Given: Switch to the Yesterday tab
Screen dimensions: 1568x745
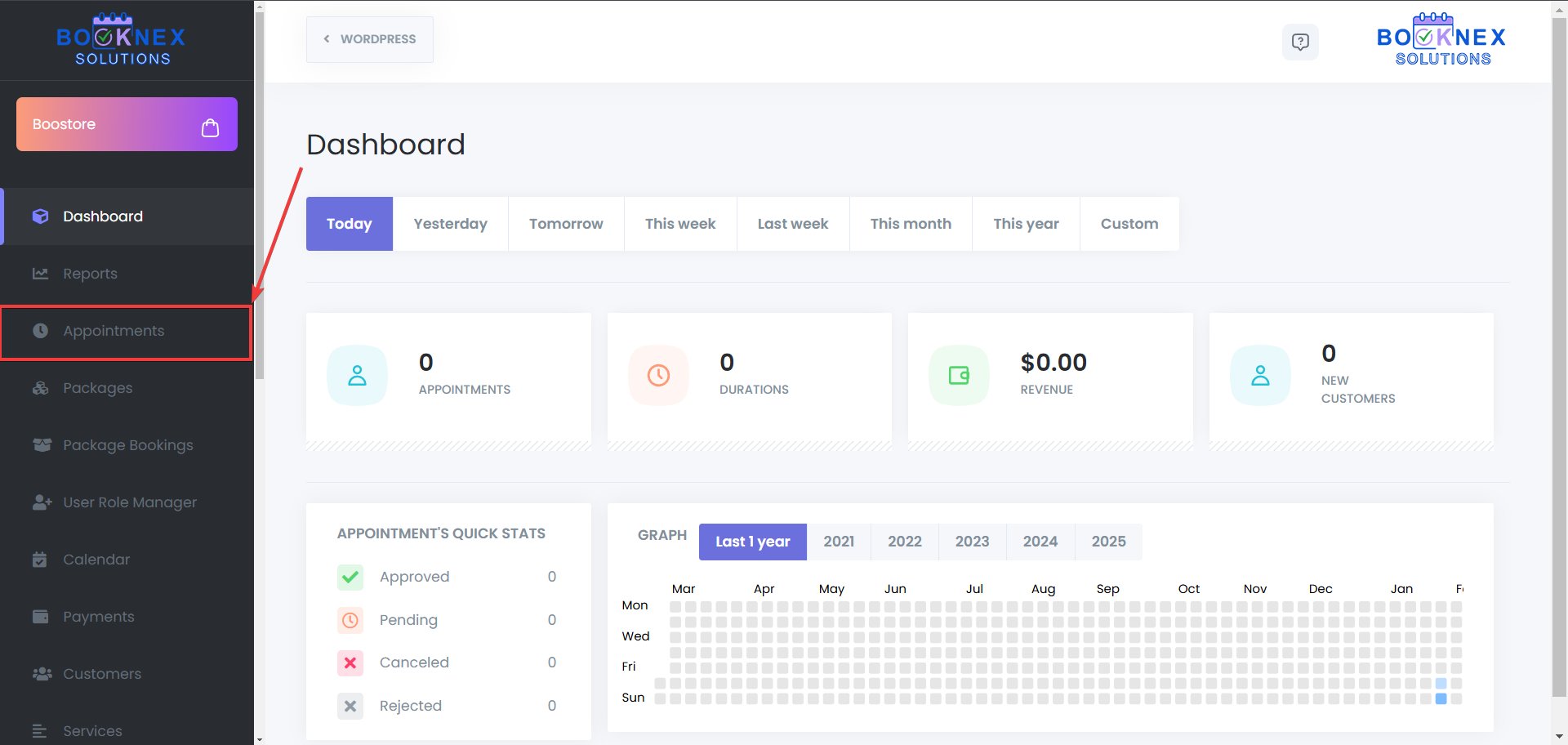Looking at the screenshot, I should click(x=450, y=224).
